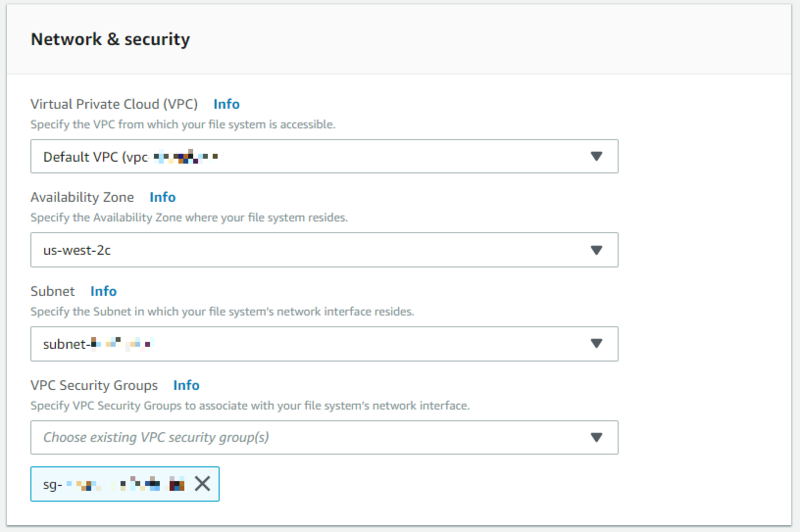Remove the selected security group tag
Image resolution: width=800 pixels, height=532 pixels.
point(202,484)
